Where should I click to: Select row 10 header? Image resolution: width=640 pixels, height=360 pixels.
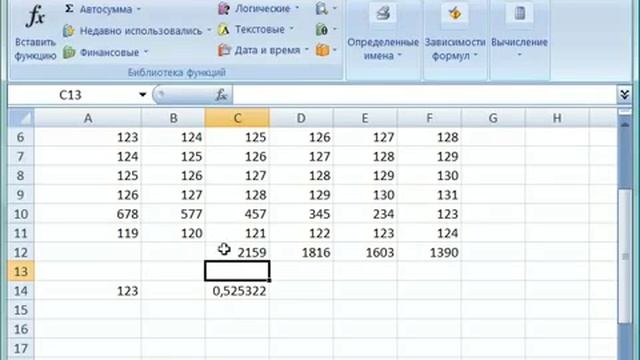pyautogui.click(x=21, y=214)
